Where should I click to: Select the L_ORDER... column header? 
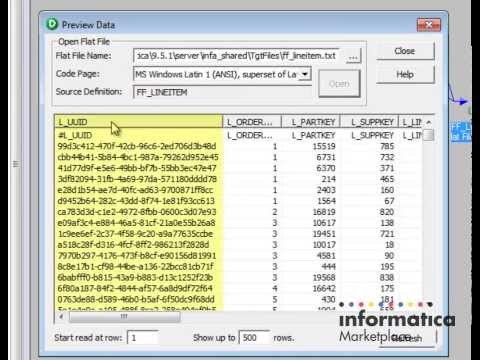252,122
